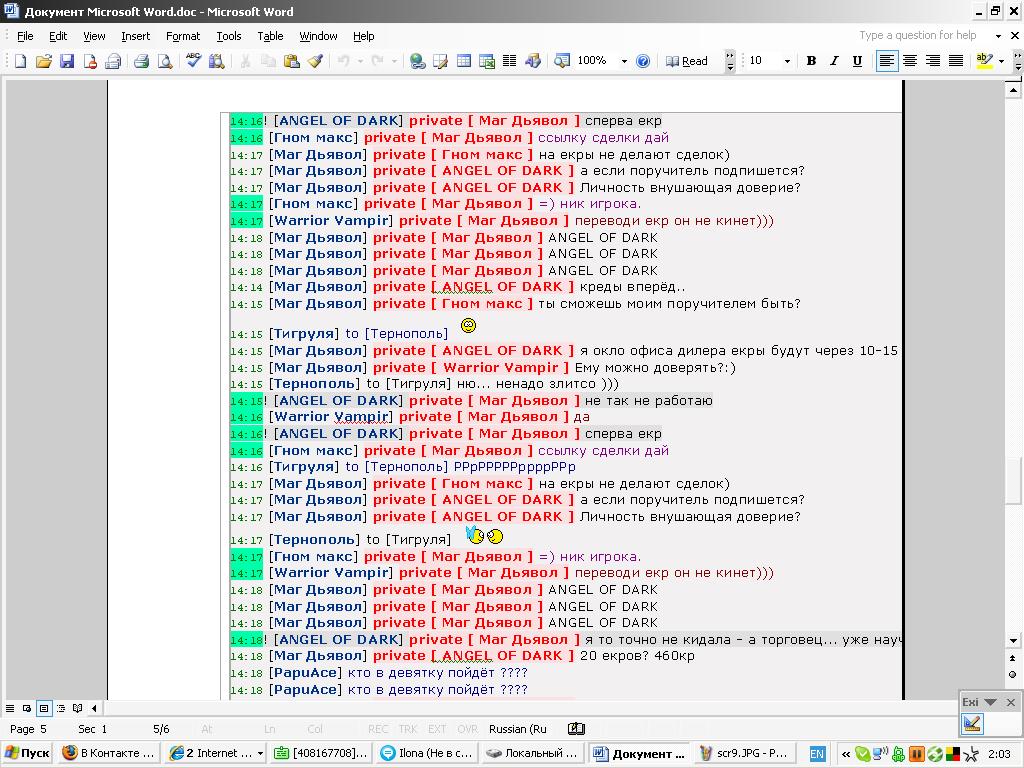This screenshot has height=768, width=1024.
Task: Open the font size 10 dropdown
Action: [787, 61]
